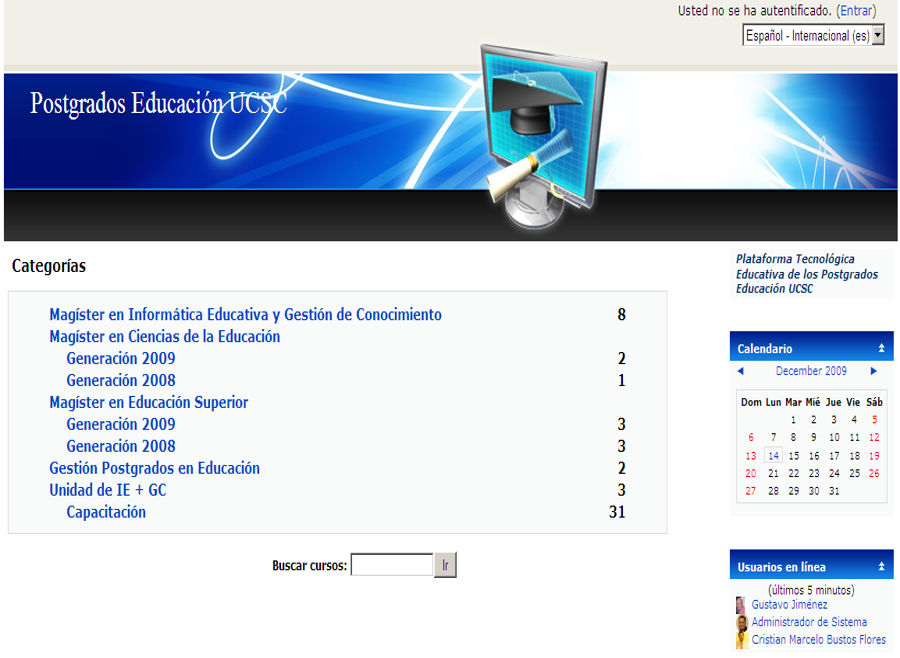Open Gestión Postgrados en Educación category

click(x=154, y=468)
